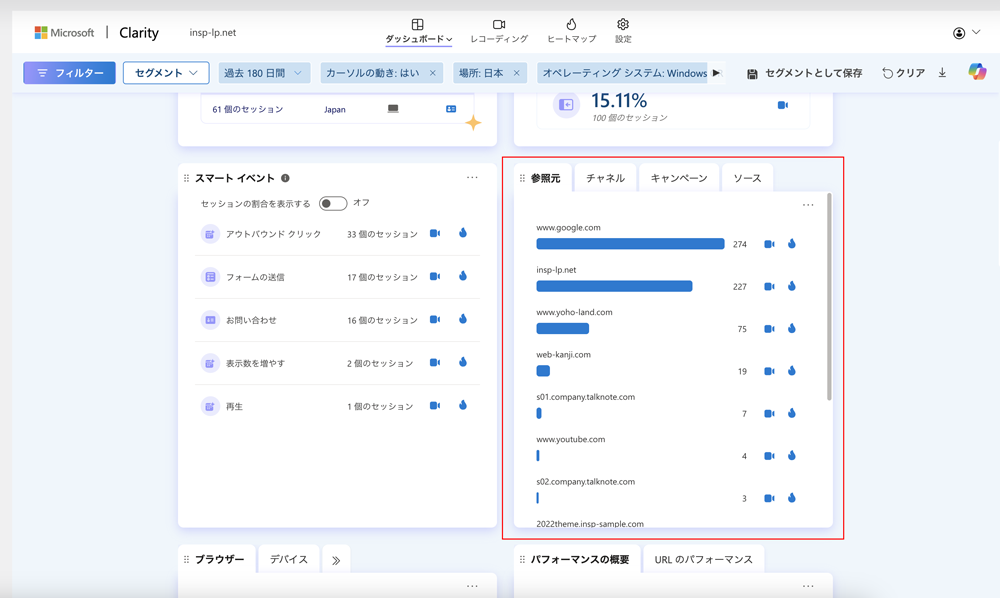The height and width of the screenshot is (598, 1000).
Task: Open 設定 page
Action: pos(623,31)
